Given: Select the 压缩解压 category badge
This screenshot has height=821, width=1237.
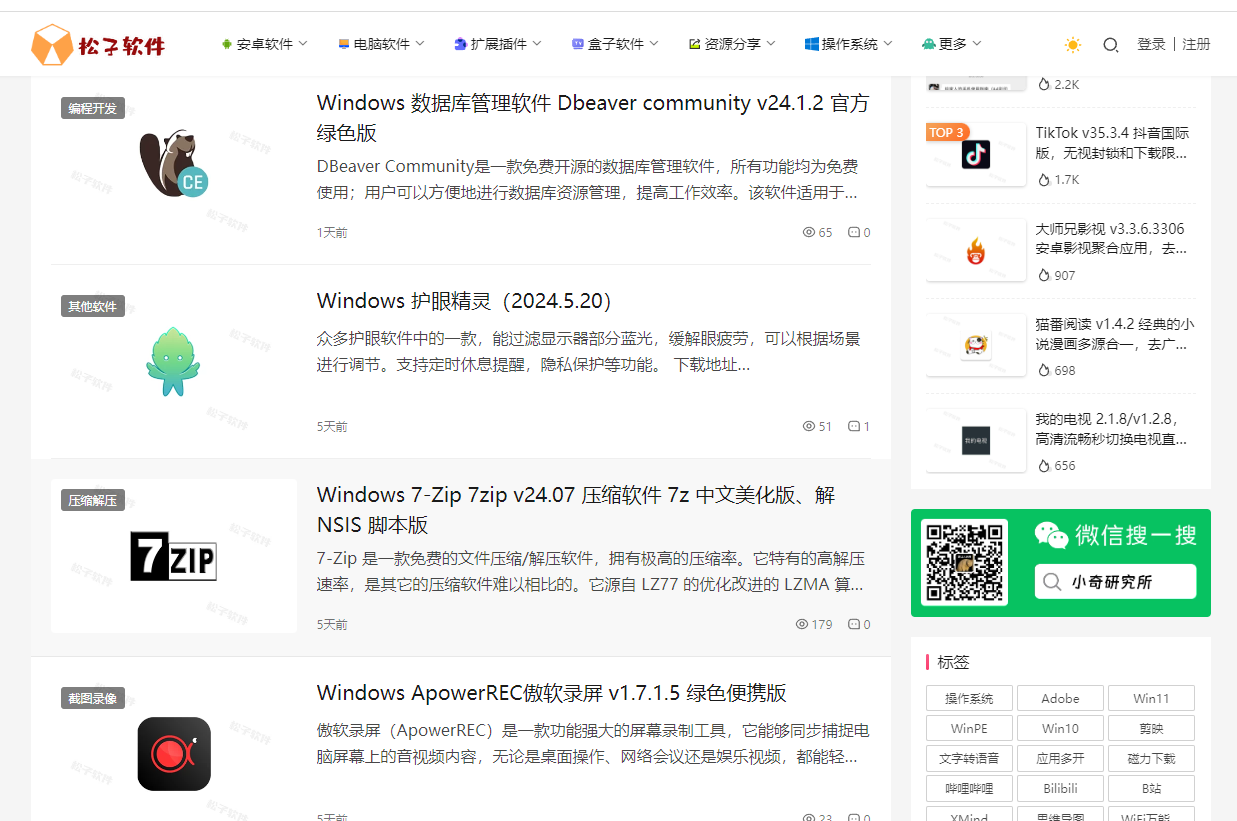Looking at the screenshot, I should click(93, 500).
